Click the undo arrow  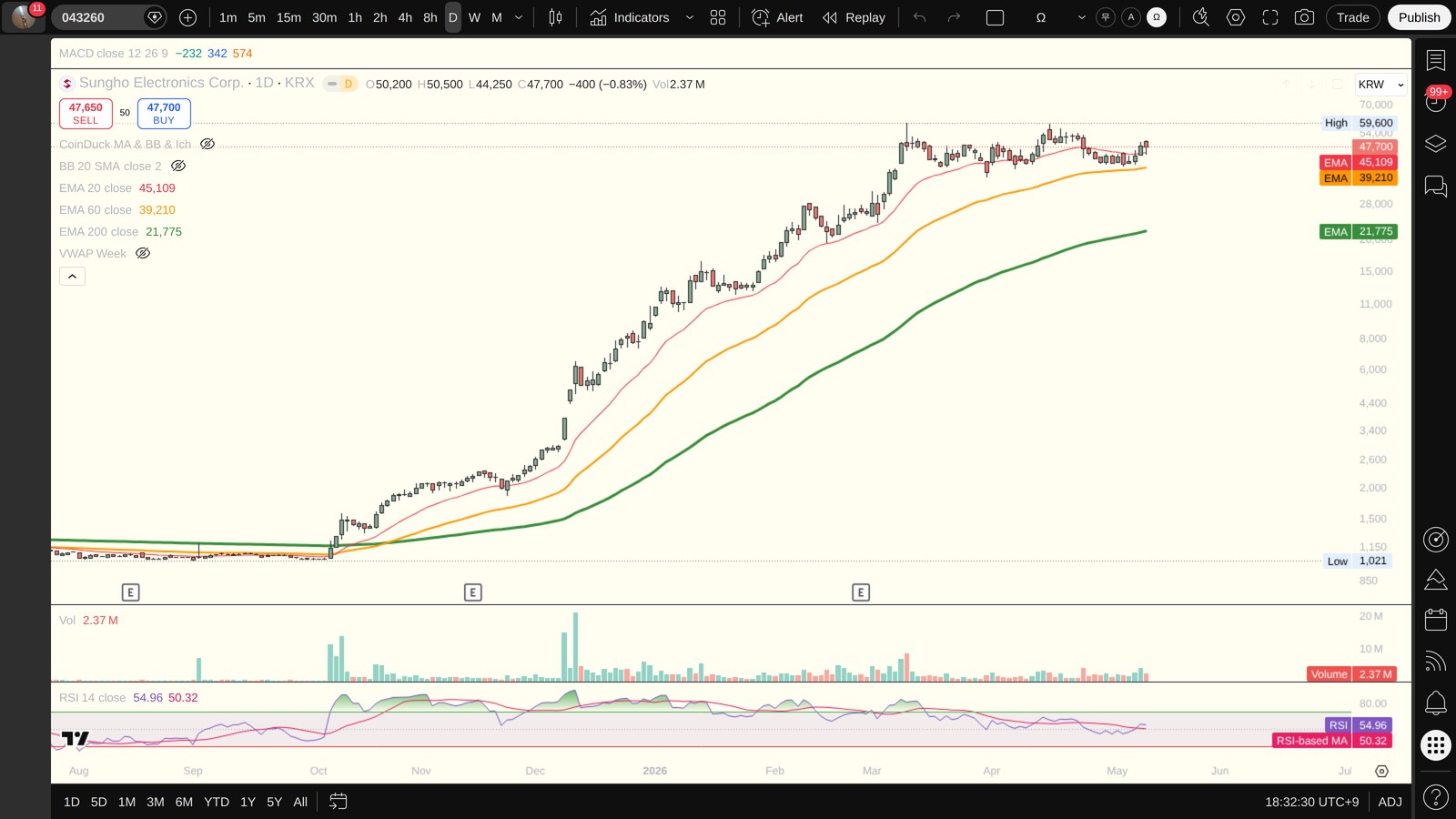[920, 17]
